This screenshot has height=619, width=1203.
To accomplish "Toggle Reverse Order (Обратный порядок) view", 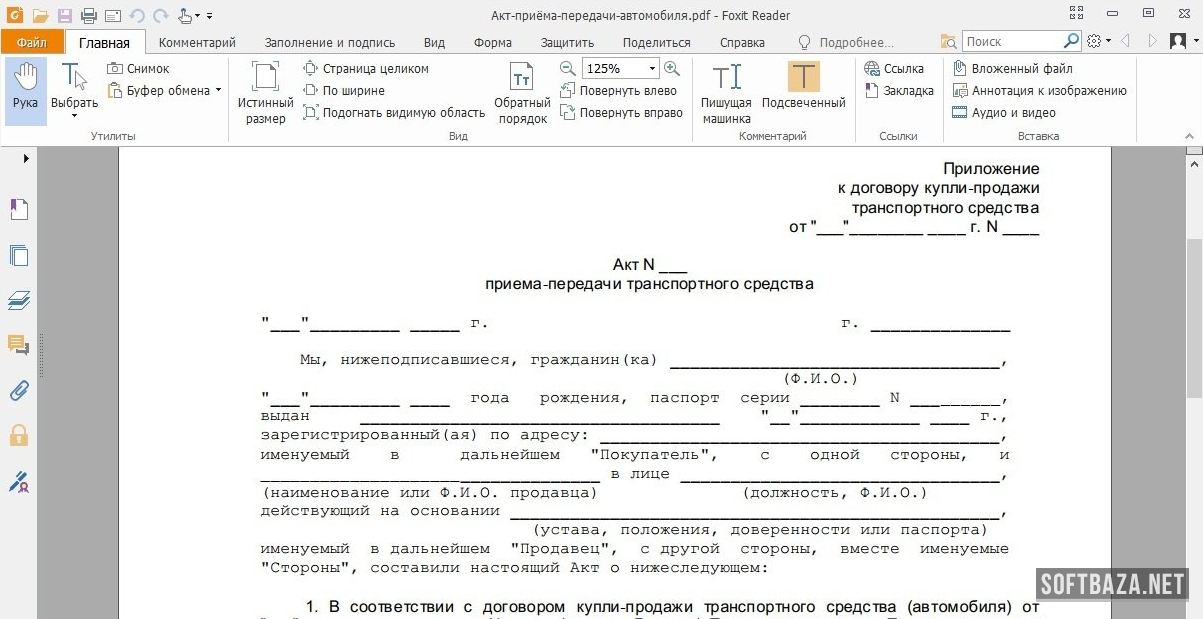I will (x=522, y=92).
